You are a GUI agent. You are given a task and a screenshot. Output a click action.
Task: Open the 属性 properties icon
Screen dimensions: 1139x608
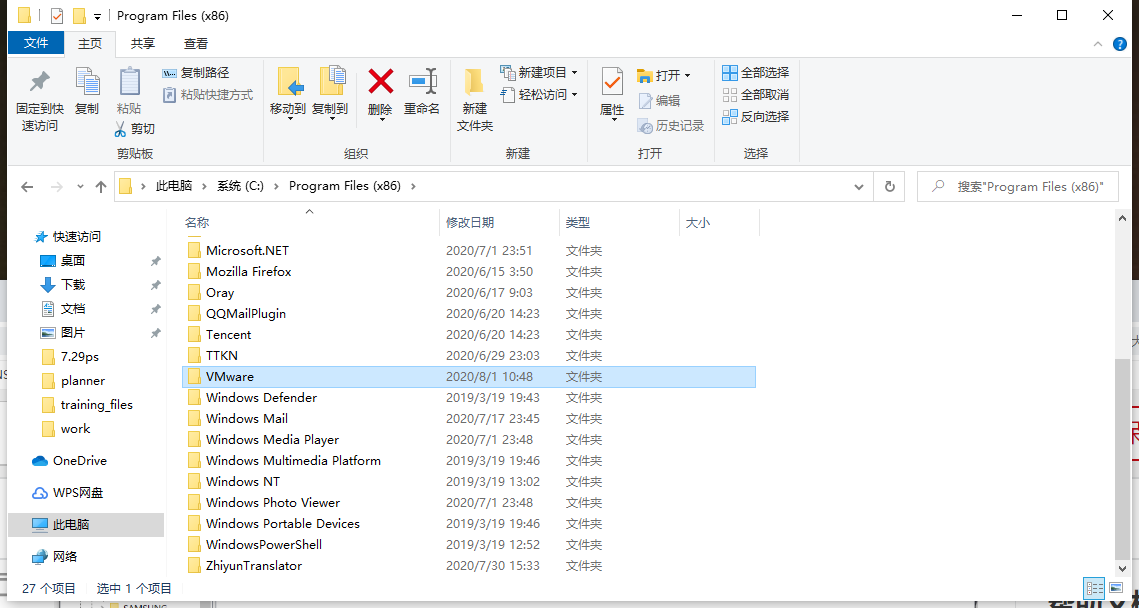click(x=612, y=82)
